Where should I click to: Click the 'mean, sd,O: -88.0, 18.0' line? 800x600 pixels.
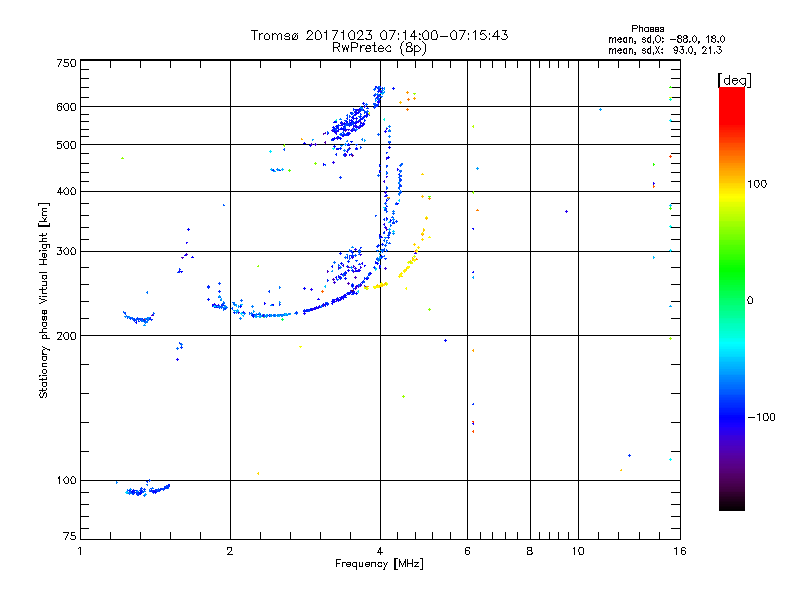pos(666,39)
